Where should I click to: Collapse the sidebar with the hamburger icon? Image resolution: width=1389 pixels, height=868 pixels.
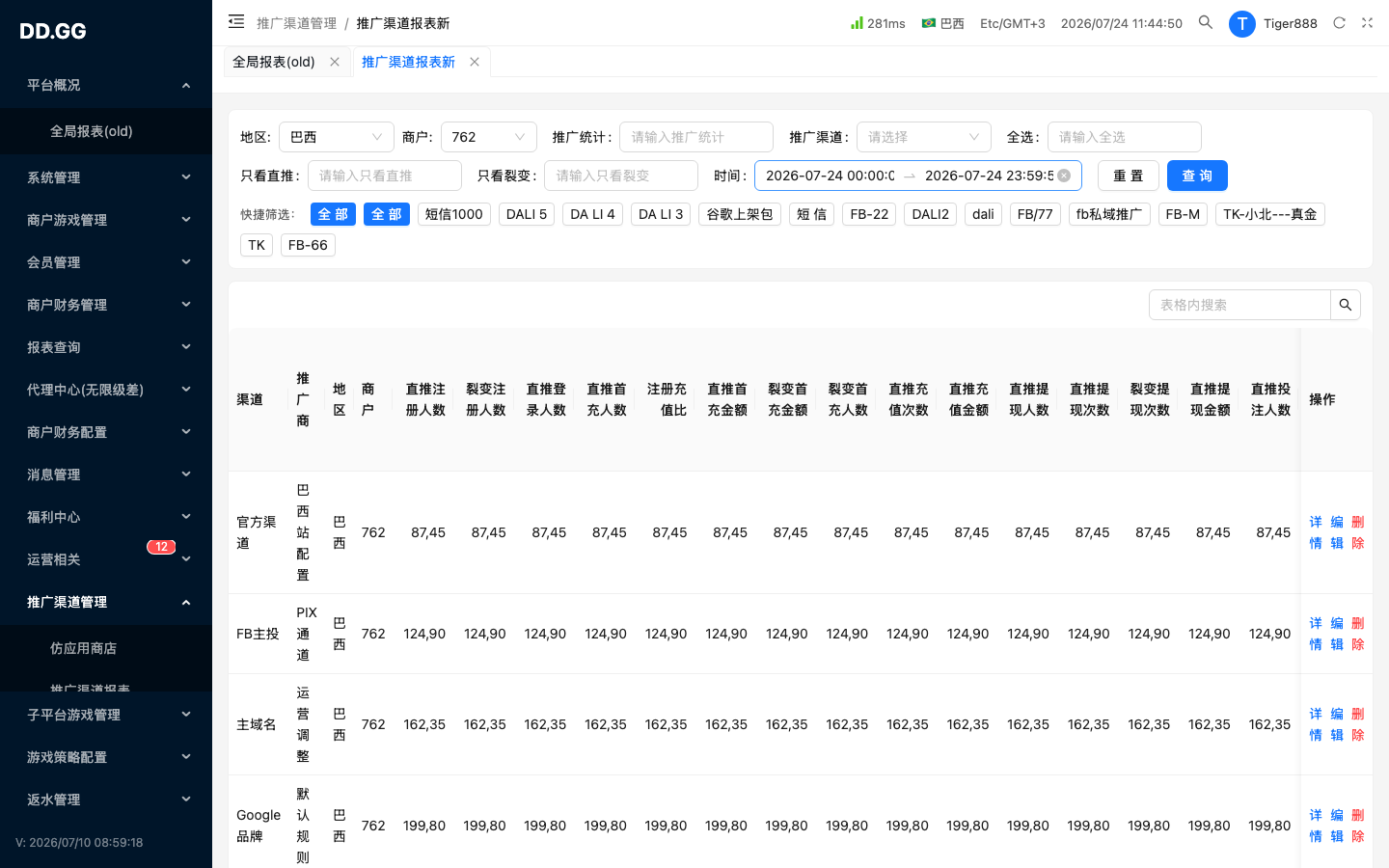point(236,21)
